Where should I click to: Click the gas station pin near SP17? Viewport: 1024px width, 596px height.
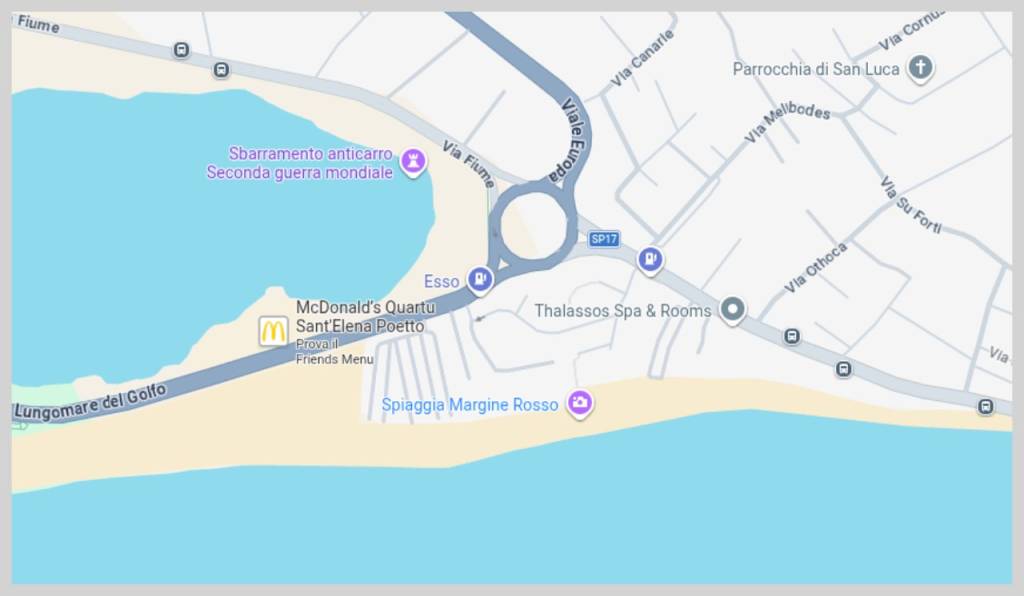pos(650,260)
